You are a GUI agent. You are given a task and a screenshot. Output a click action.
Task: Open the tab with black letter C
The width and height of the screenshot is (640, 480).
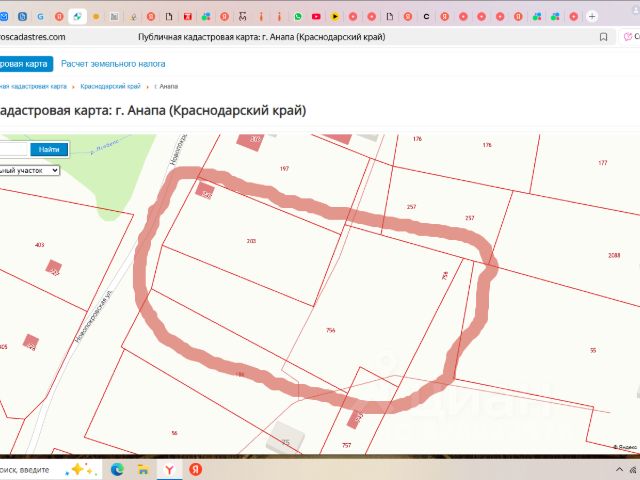coord(427,17)
